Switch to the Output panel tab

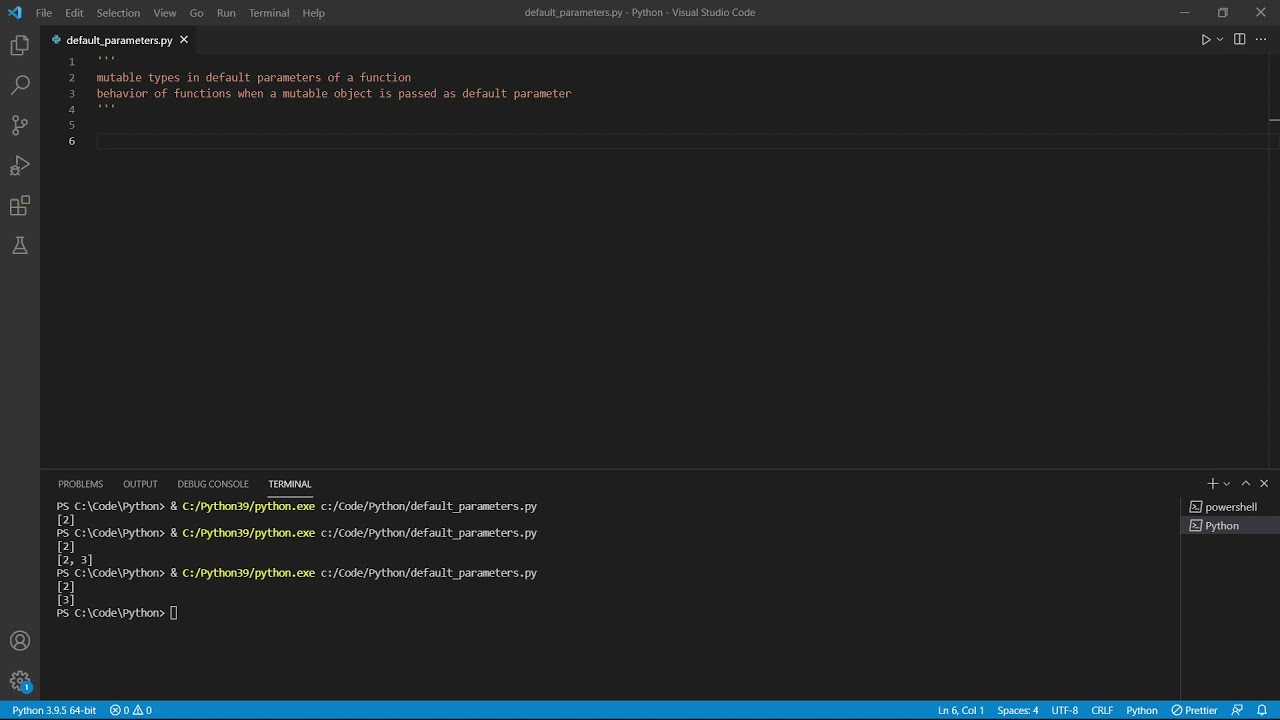(140, 484)
